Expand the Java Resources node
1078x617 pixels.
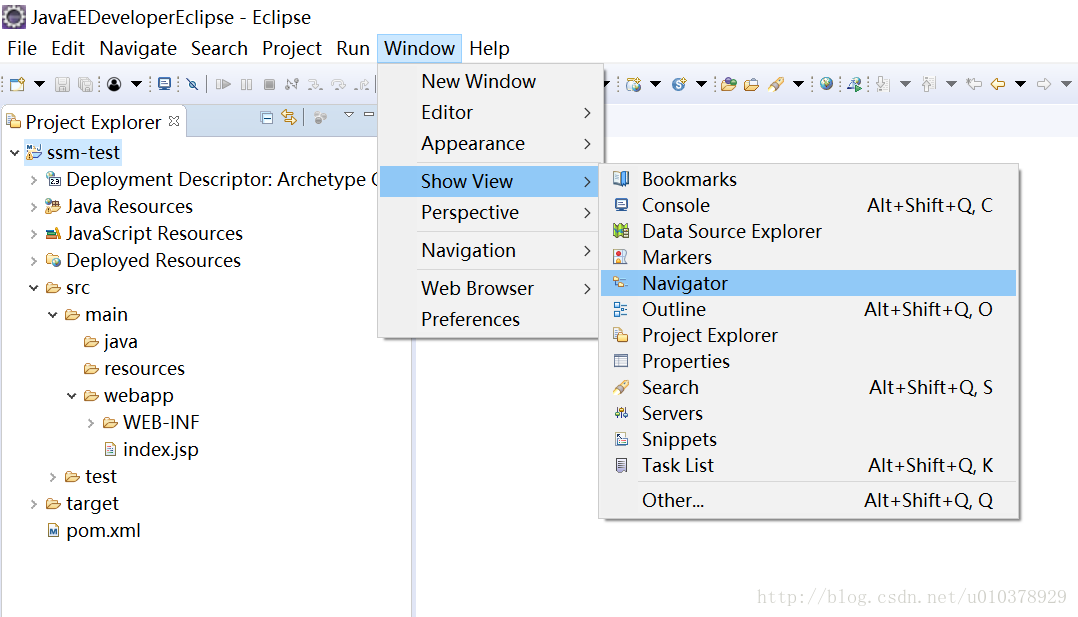34,206
